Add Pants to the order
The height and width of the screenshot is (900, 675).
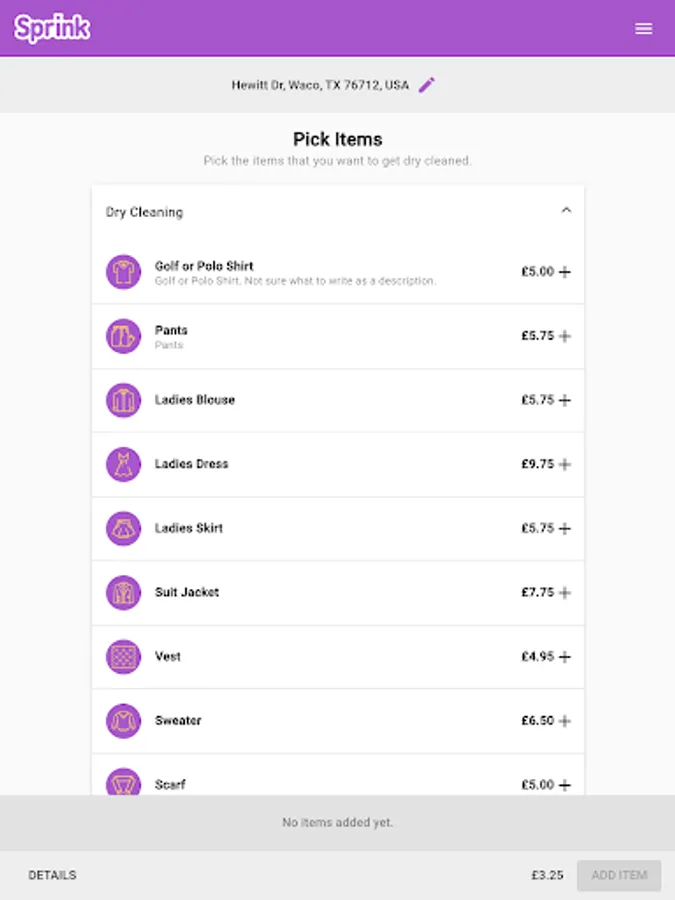pos(565,336)
